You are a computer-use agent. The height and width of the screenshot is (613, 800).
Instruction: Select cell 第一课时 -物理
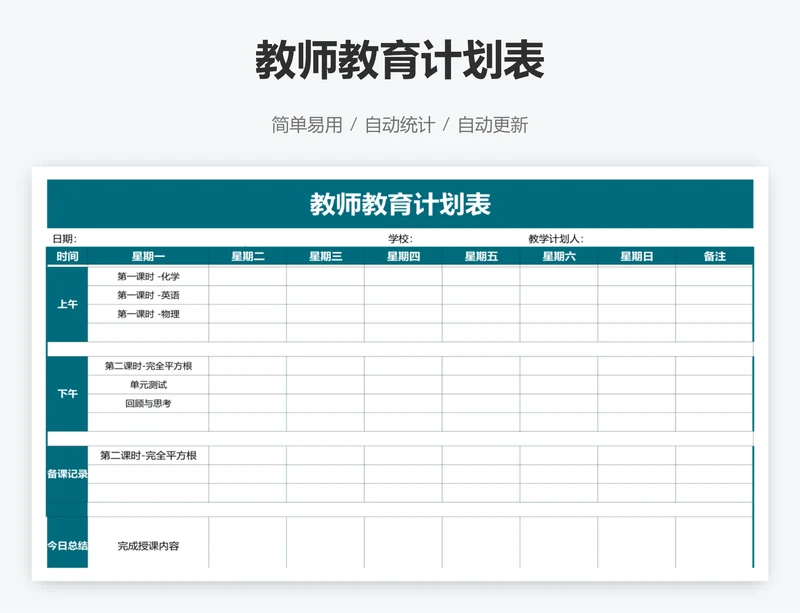coord(148,314)
